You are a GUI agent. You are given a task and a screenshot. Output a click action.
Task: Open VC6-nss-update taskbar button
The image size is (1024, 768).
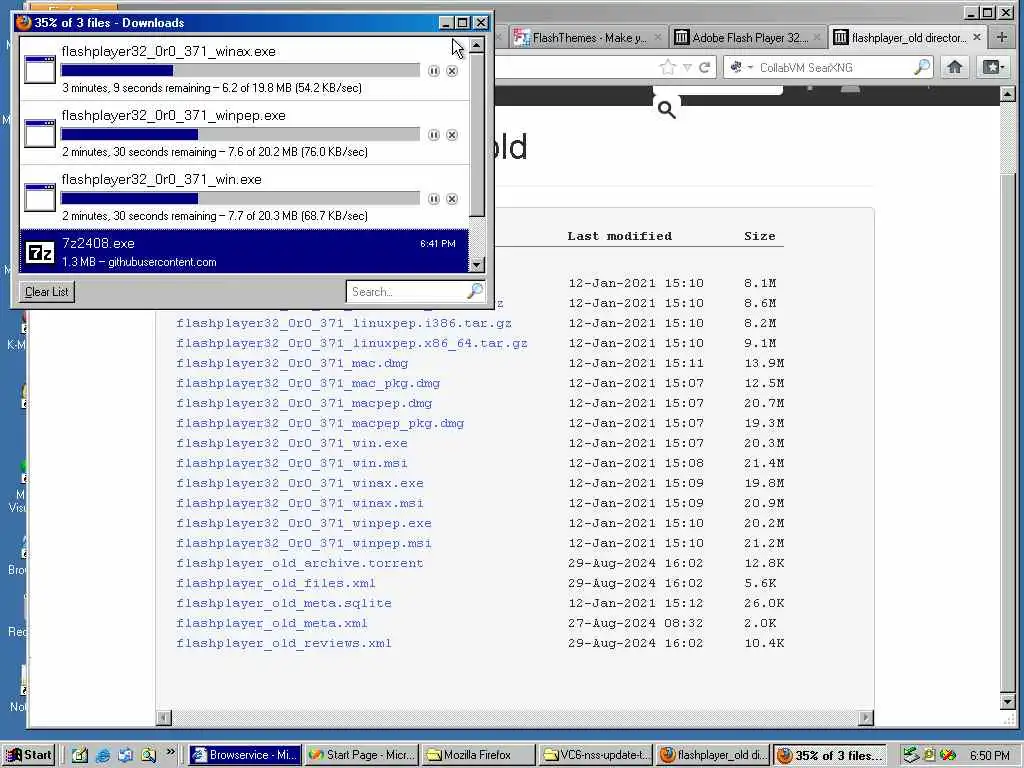pyautogui.click(x=596, y=755)
